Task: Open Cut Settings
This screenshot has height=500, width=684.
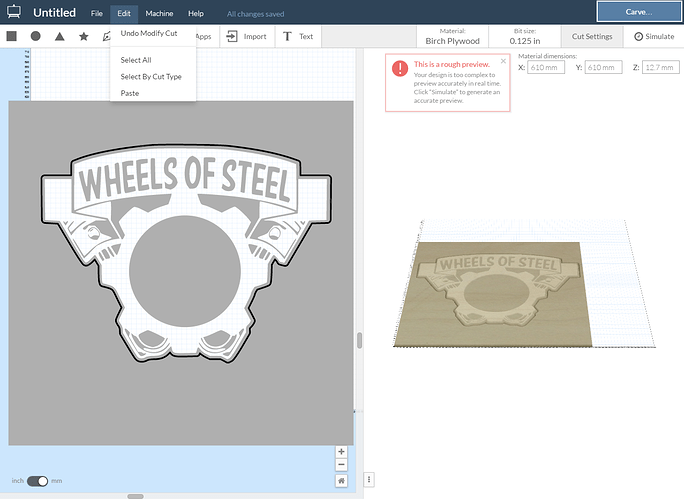Action: point(592,36)
